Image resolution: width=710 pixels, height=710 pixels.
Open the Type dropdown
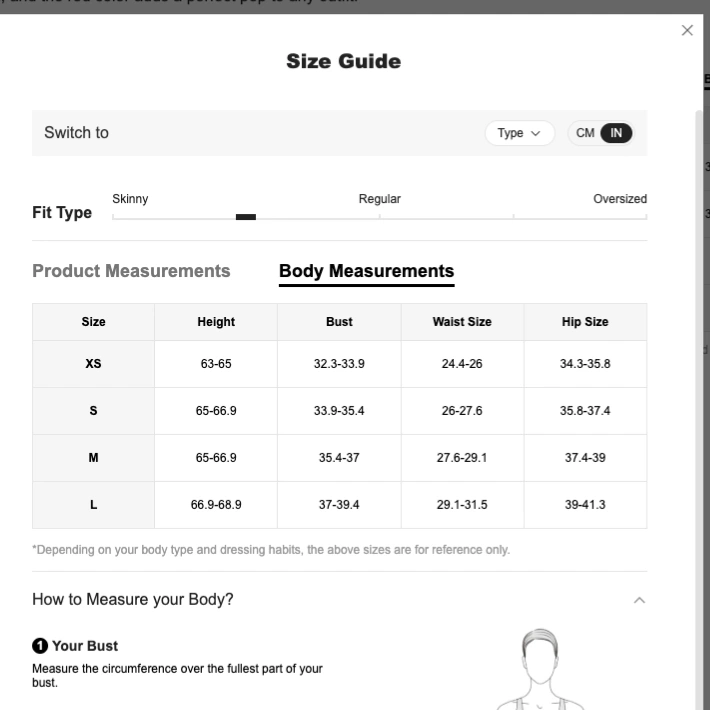tap(519, 133)
